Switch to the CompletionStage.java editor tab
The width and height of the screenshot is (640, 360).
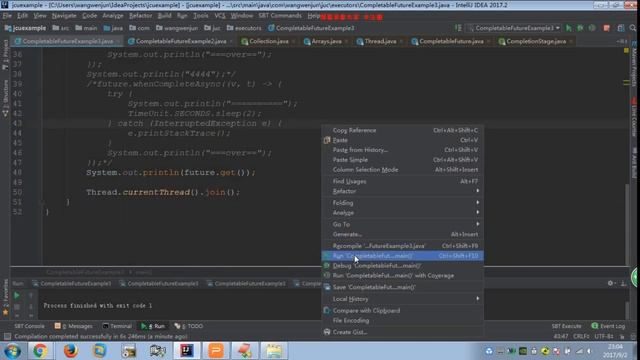point(535,41)
